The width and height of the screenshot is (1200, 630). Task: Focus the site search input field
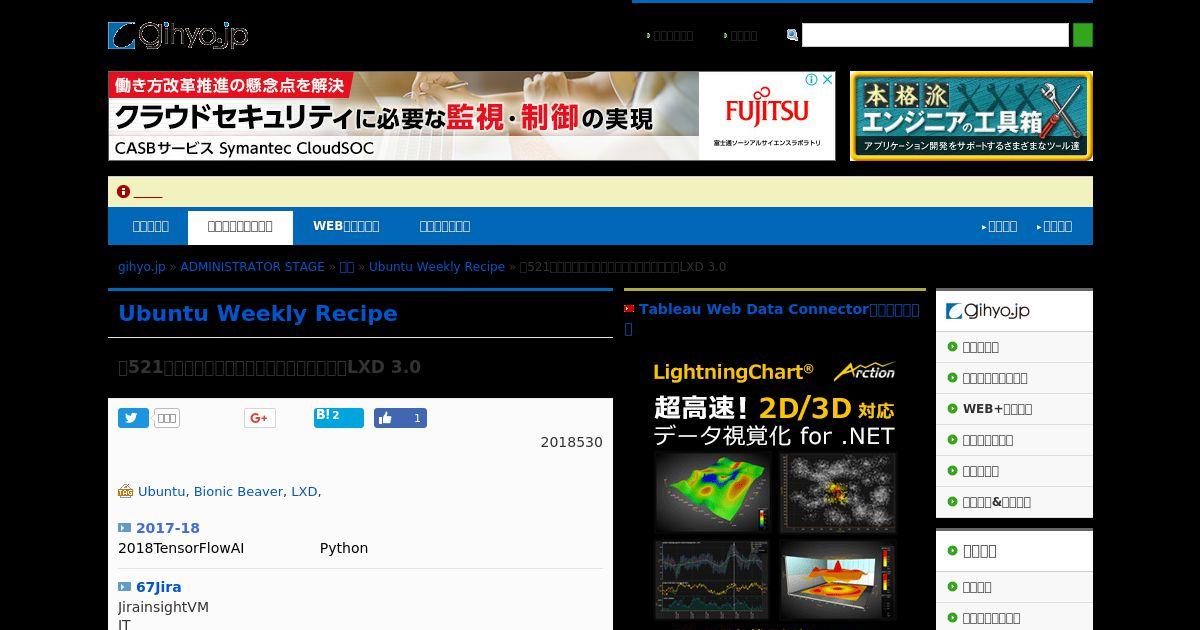pyautogui.click(x=935, y=35)
